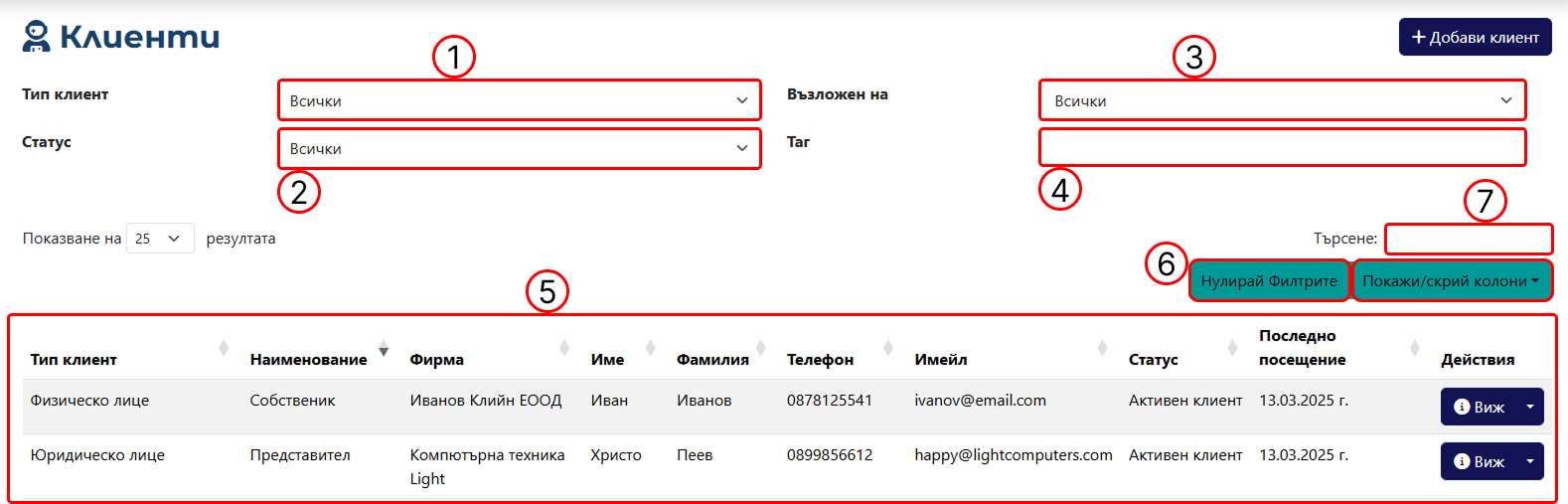Click email ivanov@email.com
Image resolution: width=1568 pixels, height=504 pixels.
(980, 401)
